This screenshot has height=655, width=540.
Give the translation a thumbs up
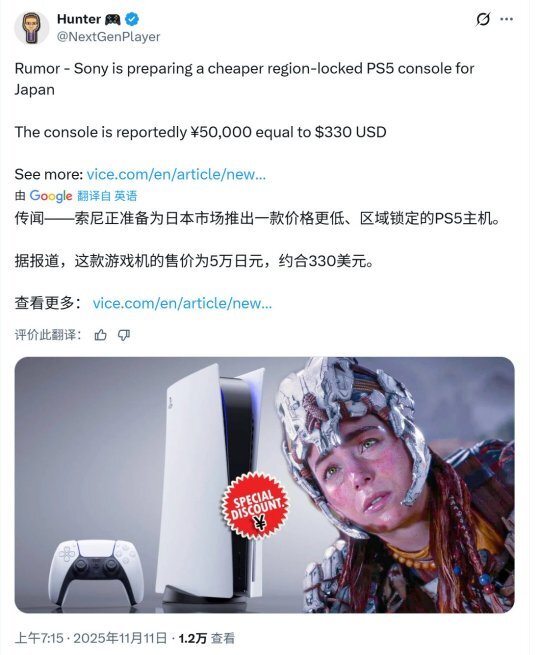click(100, 335)
